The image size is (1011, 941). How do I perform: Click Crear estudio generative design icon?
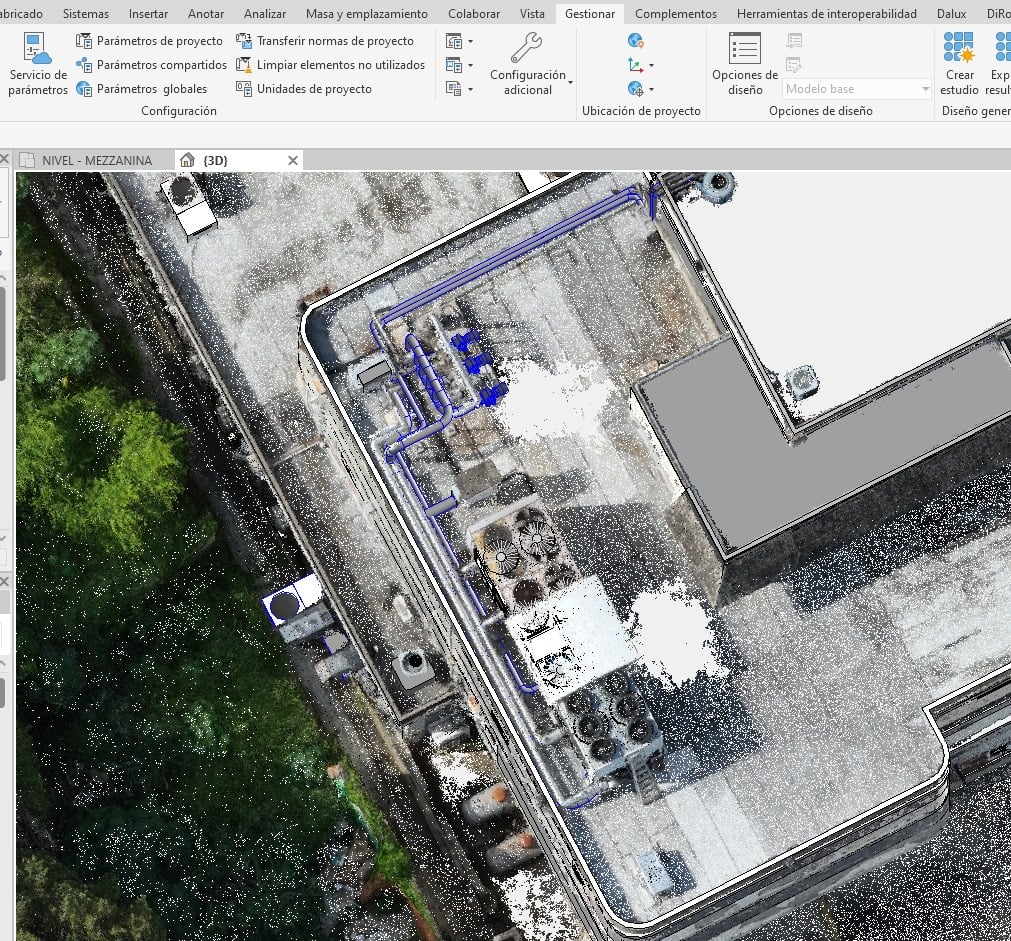tap(959, 63)
